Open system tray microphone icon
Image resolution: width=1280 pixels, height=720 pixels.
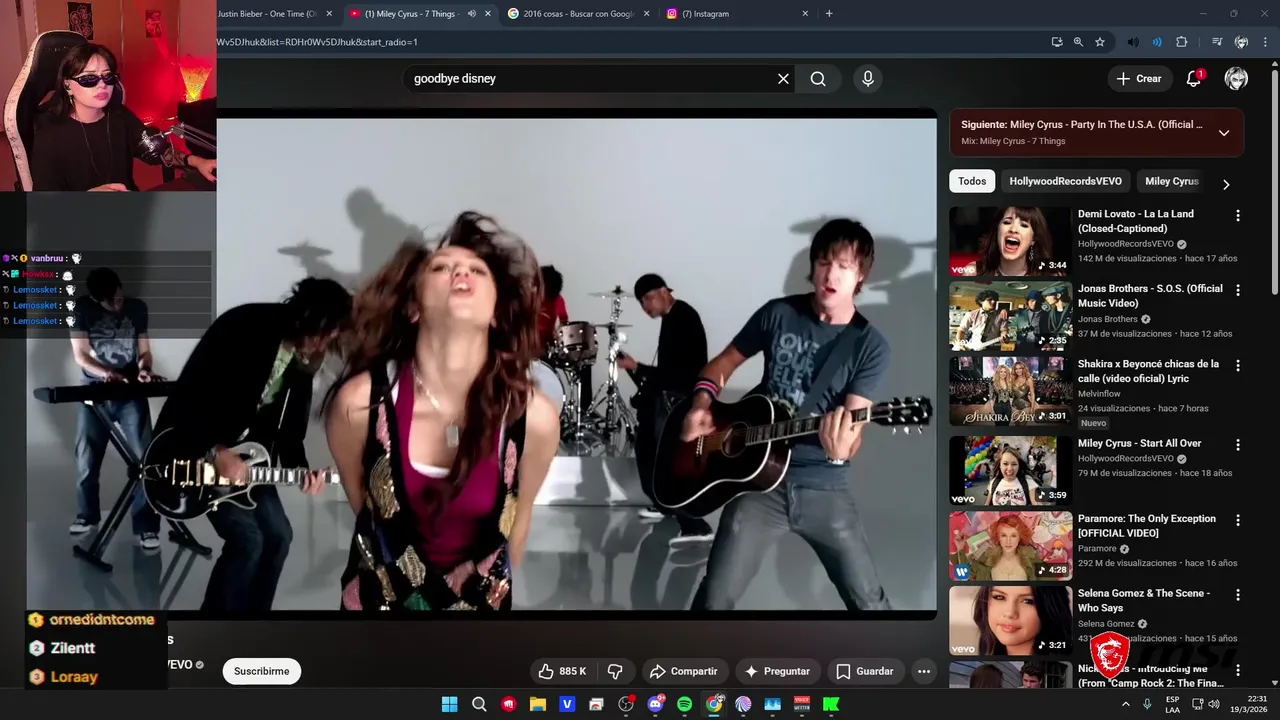[x=1147, y=704]
